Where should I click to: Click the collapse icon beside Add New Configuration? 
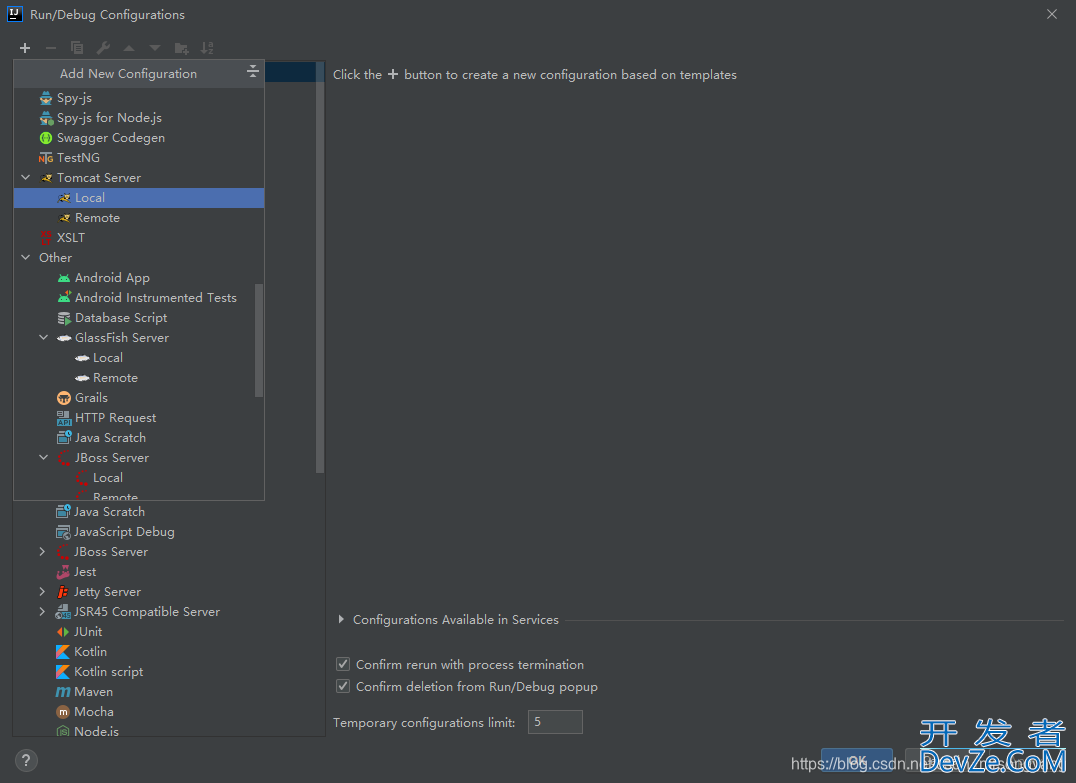pyautogui.click(x=253, y=71)
